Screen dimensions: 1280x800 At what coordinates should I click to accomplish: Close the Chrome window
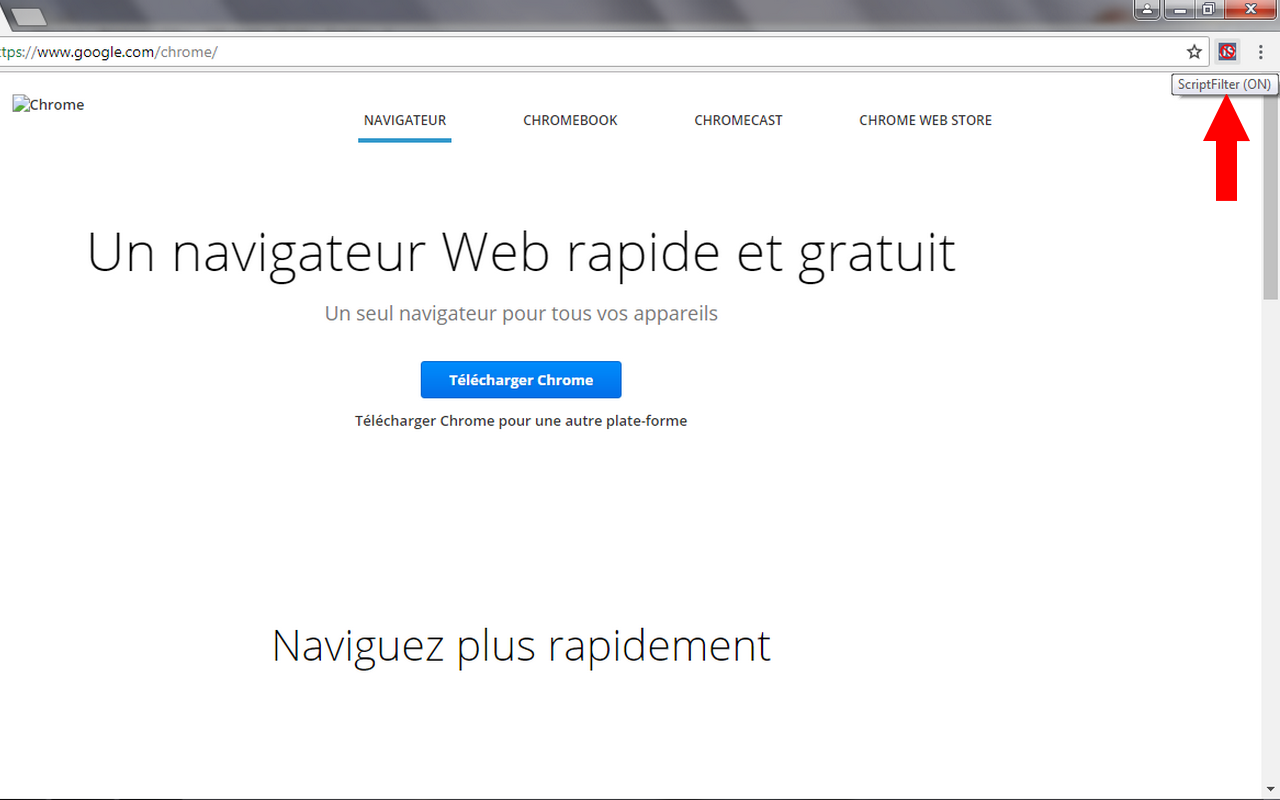pyautogui.click(x=1250, y=9)
